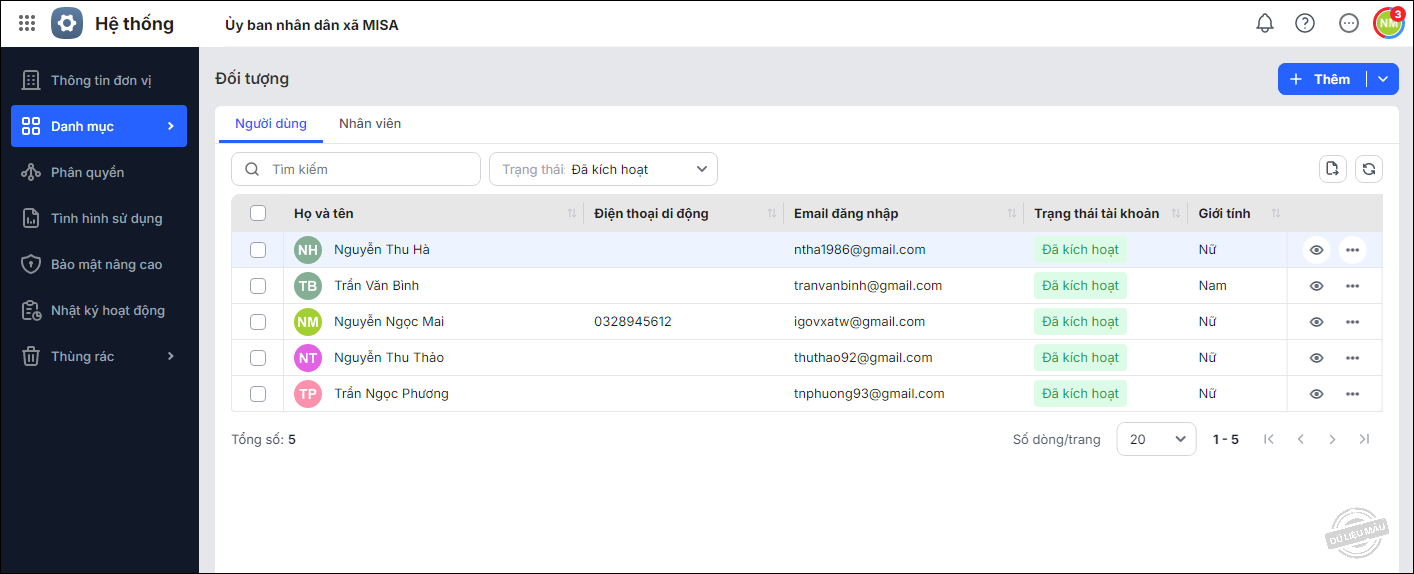The width and height of the screenshot is (1414, 574).
Task: Tick the checkbox for Nguyễn Thu Hà
Action: pyautogui.click(x=258, y=250)
